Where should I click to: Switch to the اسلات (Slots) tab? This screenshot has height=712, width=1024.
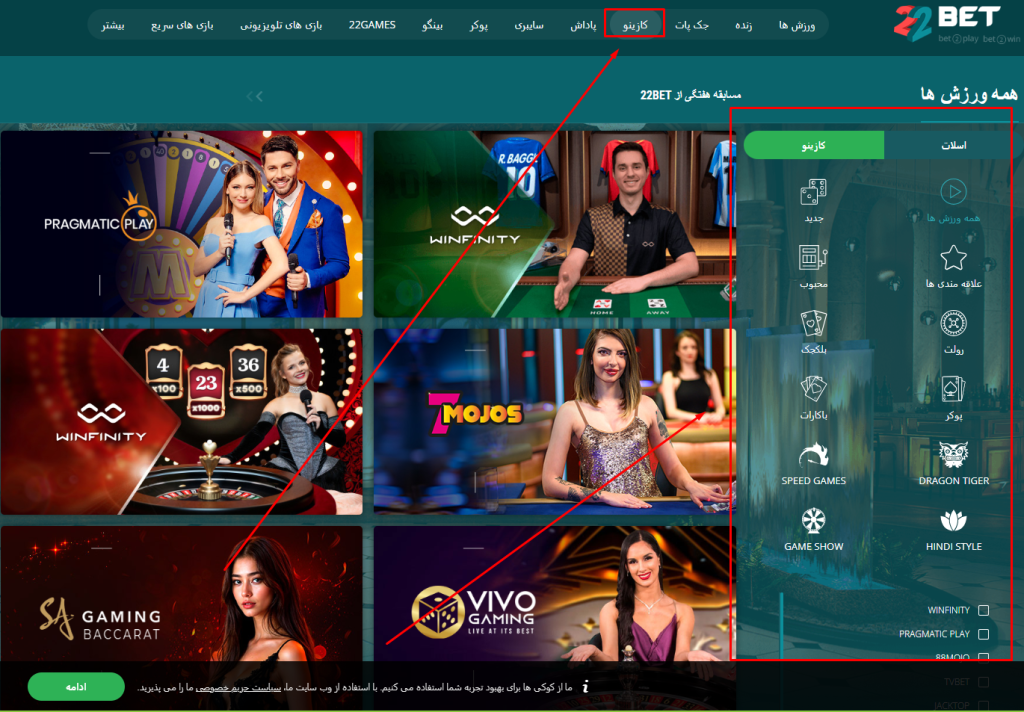pos(953,145)
